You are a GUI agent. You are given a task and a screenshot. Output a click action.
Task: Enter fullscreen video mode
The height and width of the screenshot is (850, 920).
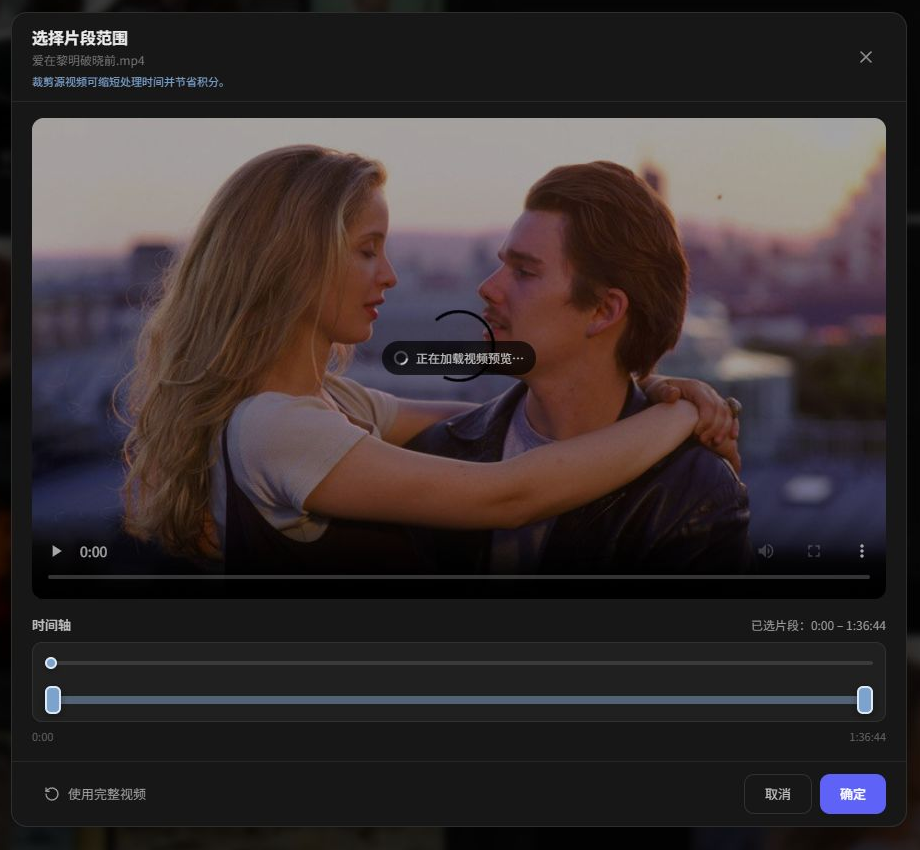(814, 551)
